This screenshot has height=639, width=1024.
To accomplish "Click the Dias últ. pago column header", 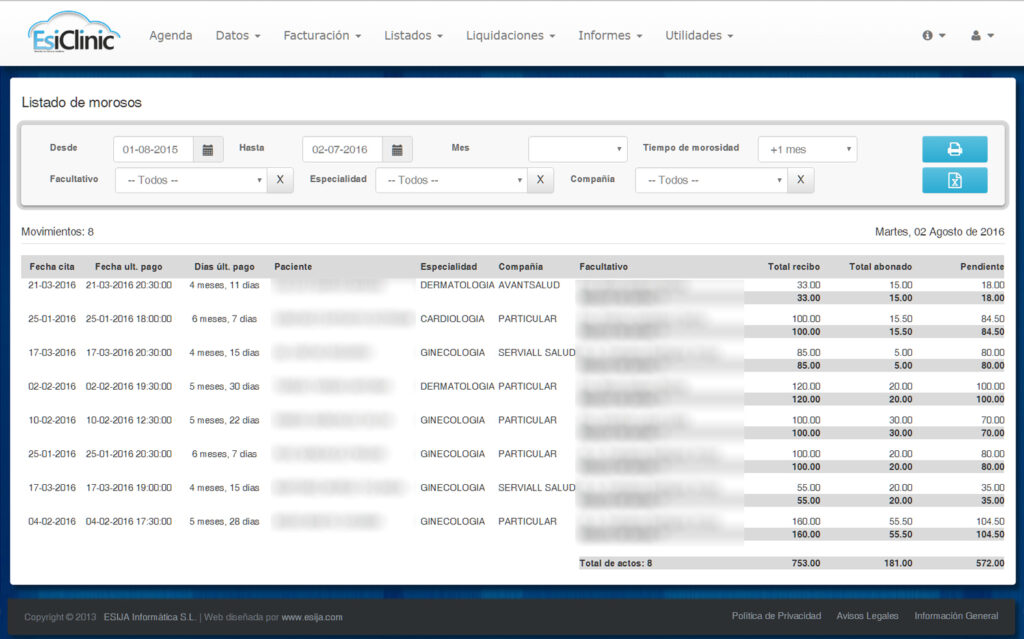I will [224, 267].
